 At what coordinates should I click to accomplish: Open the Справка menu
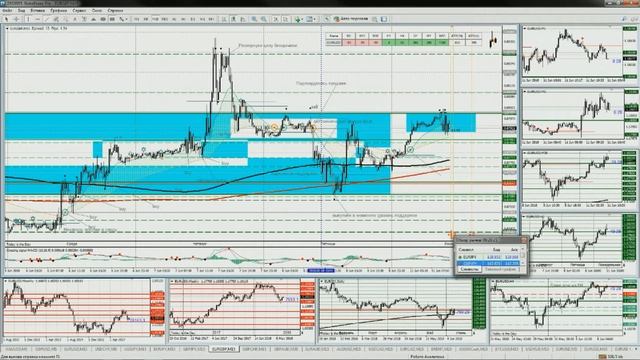116,10
